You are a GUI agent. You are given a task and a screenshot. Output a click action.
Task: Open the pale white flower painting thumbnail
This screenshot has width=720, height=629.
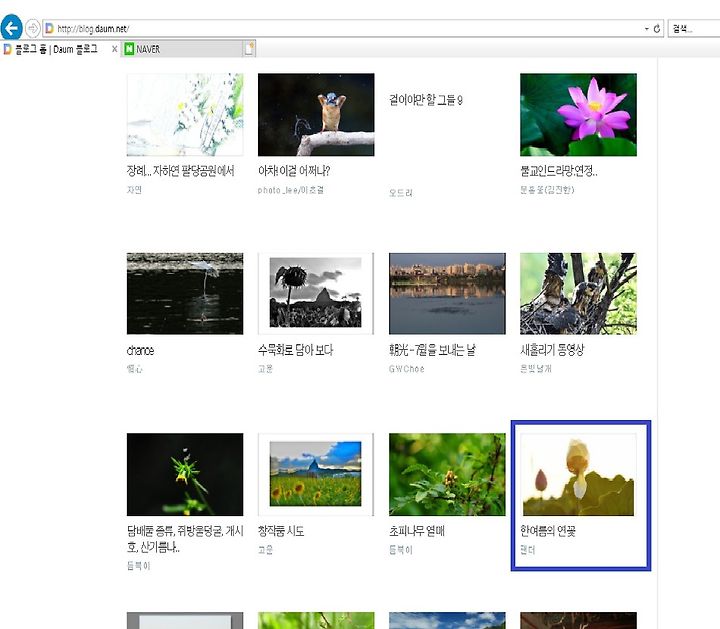(185, 115)
